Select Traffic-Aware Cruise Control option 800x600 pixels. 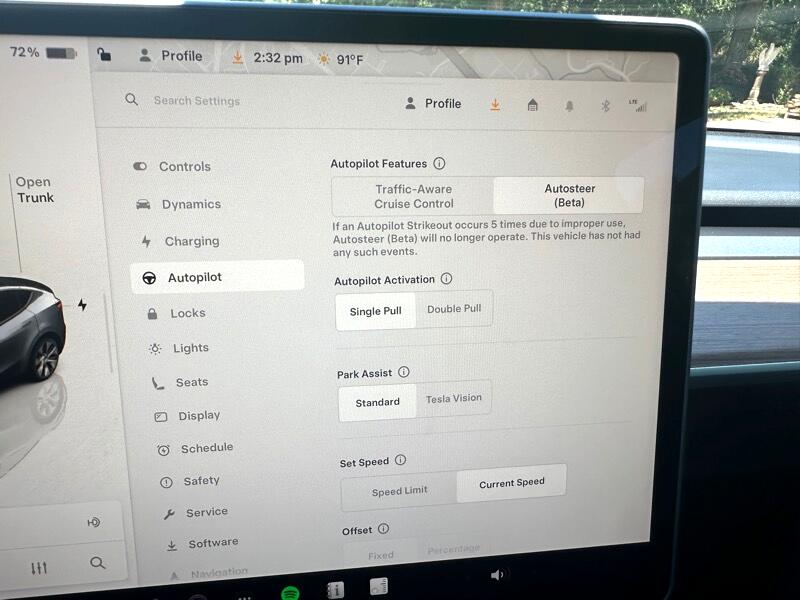click(x=413, y=196)
